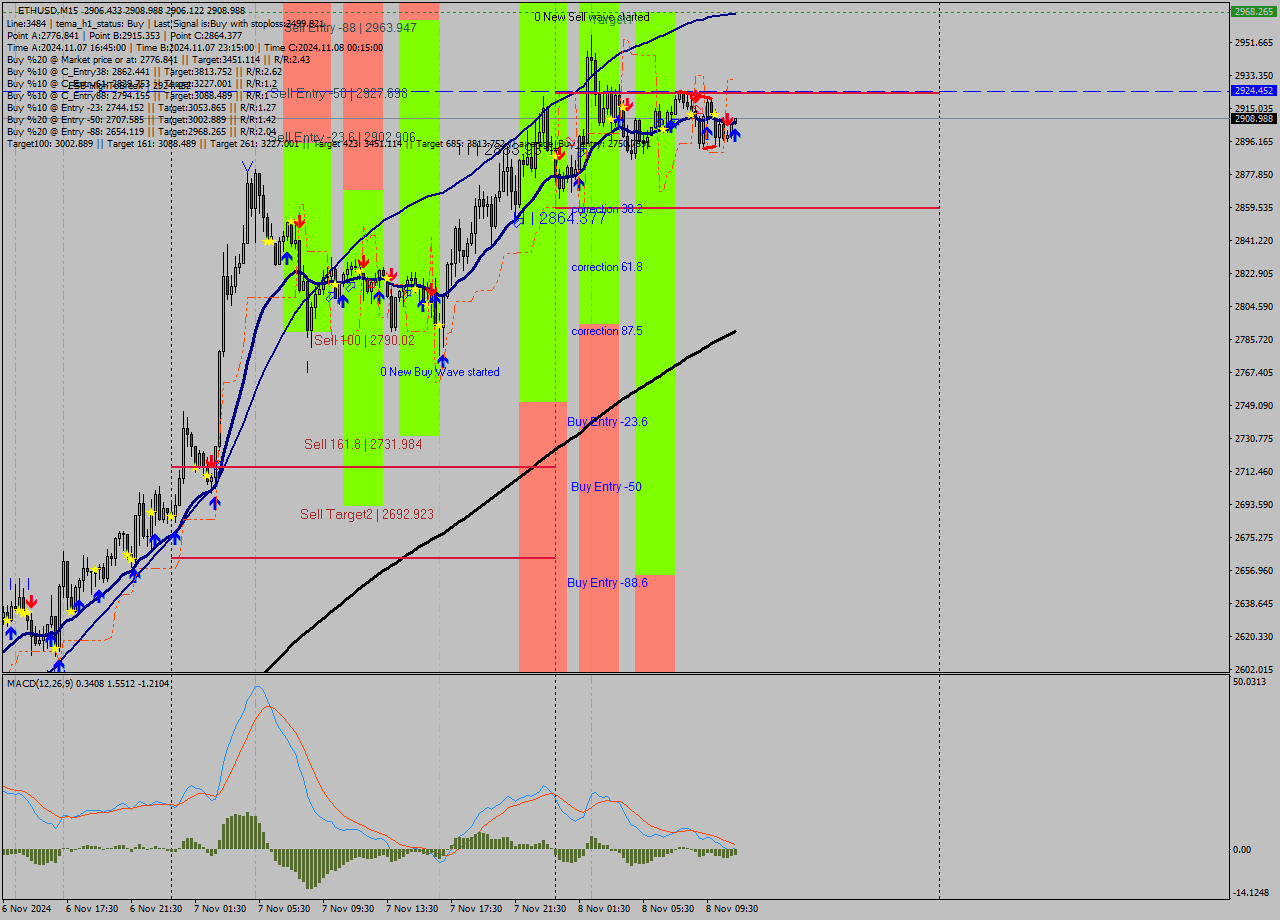Select the green 2968.265 price tag

coord(1253,12)
